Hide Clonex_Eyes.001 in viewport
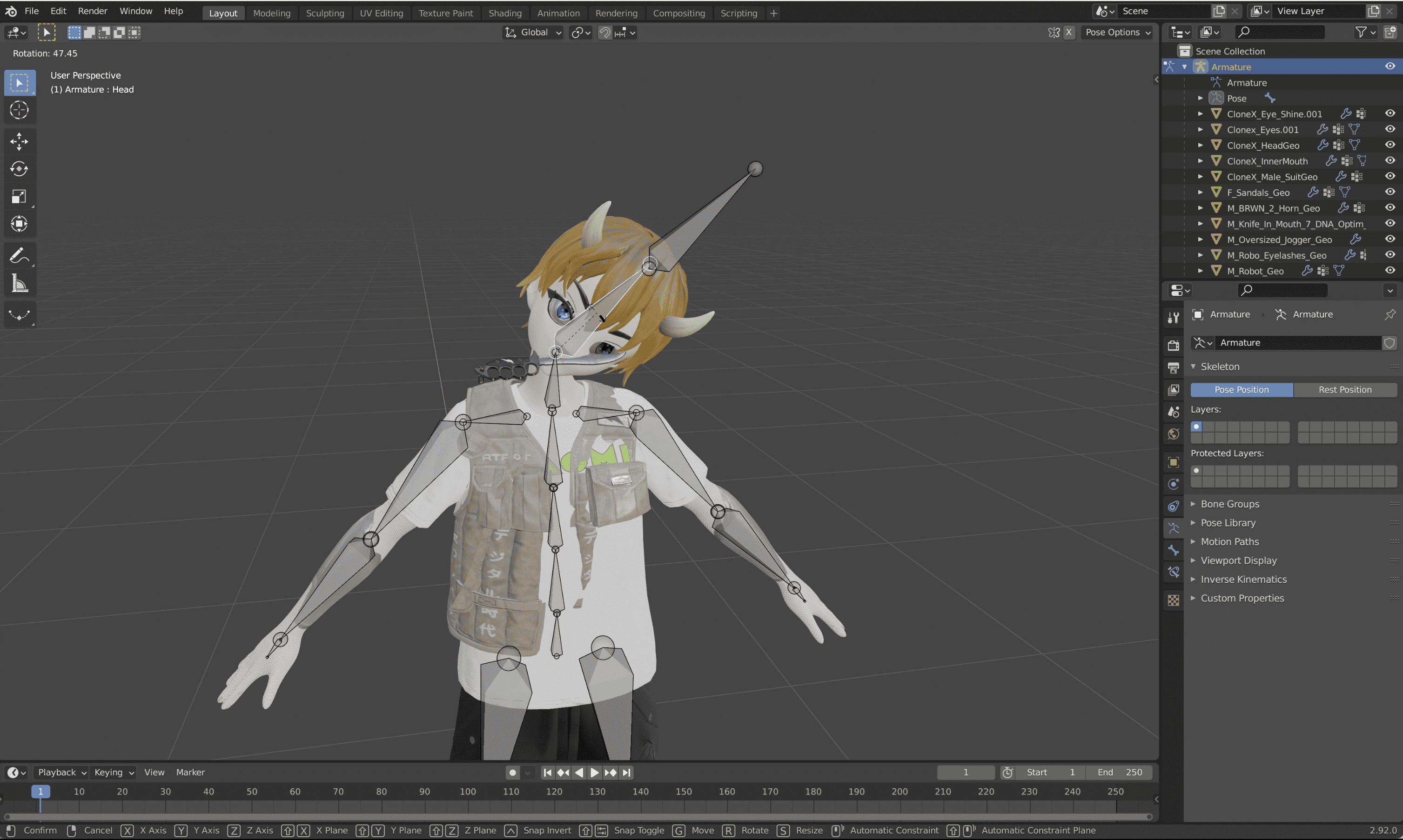This screenshot has width=1403, height=840. [x=1390, y=129]
